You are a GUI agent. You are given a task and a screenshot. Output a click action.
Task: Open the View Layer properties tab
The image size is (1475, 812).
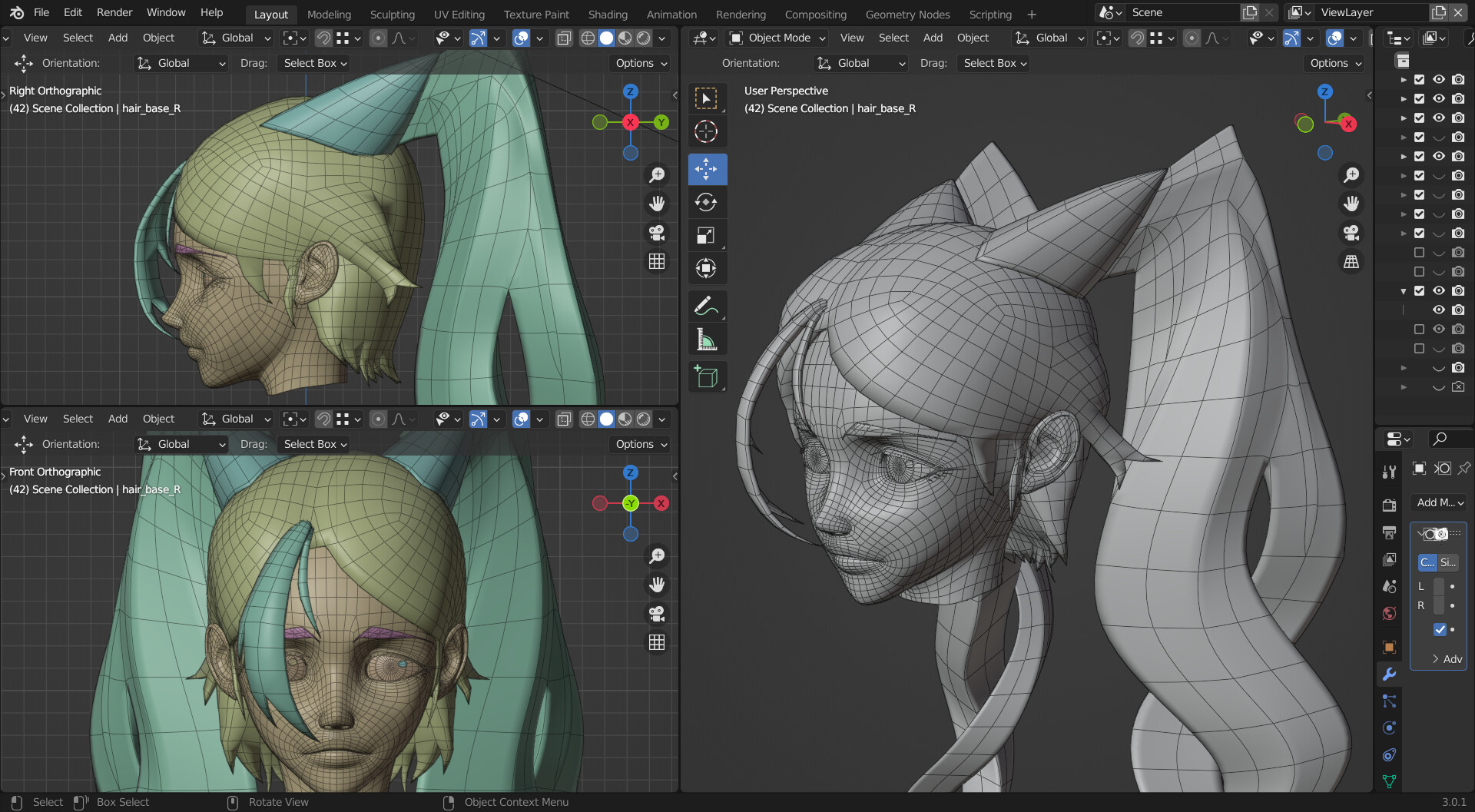(1389, 558)
